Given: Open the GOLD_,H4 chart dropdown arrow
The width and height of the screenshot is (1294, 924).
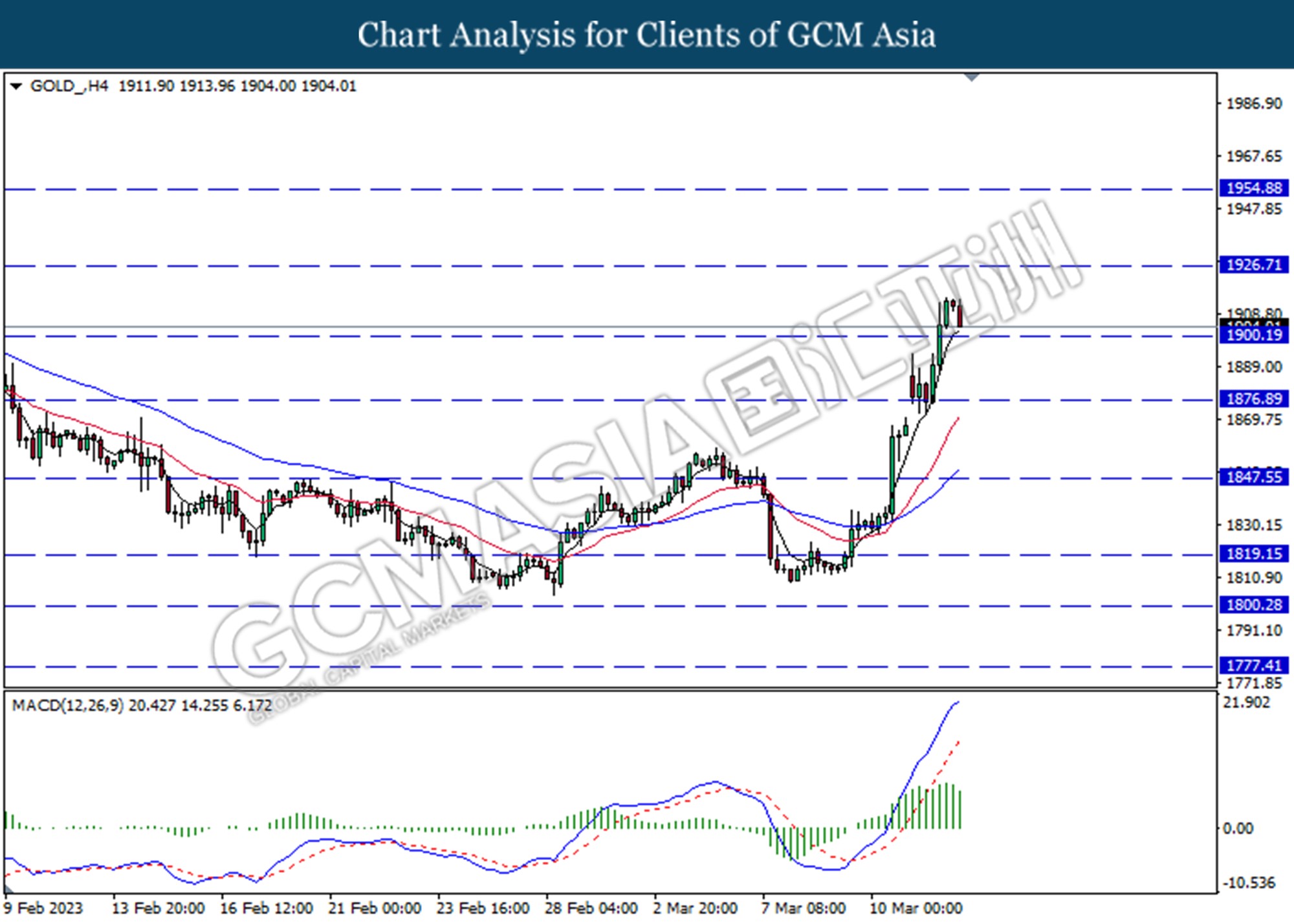Looking at the screenshot, I should pyautogui.click(x=17, y=86).
